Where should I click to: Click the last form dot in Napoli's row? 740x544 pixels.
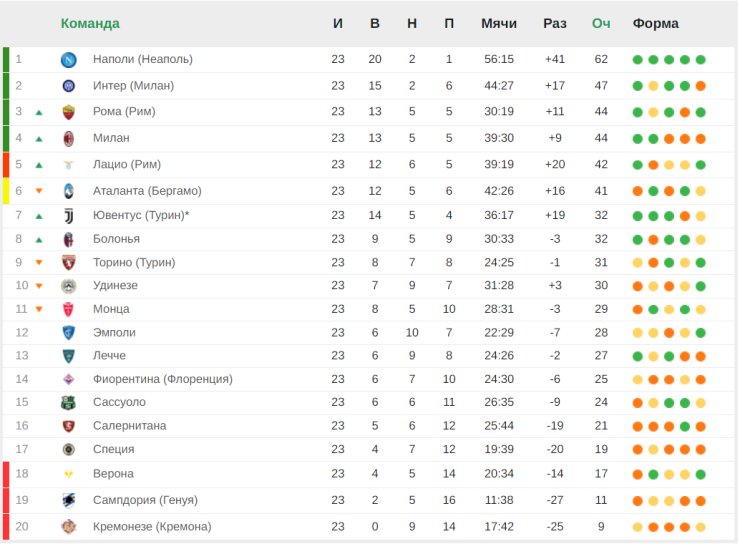[700, 60]
